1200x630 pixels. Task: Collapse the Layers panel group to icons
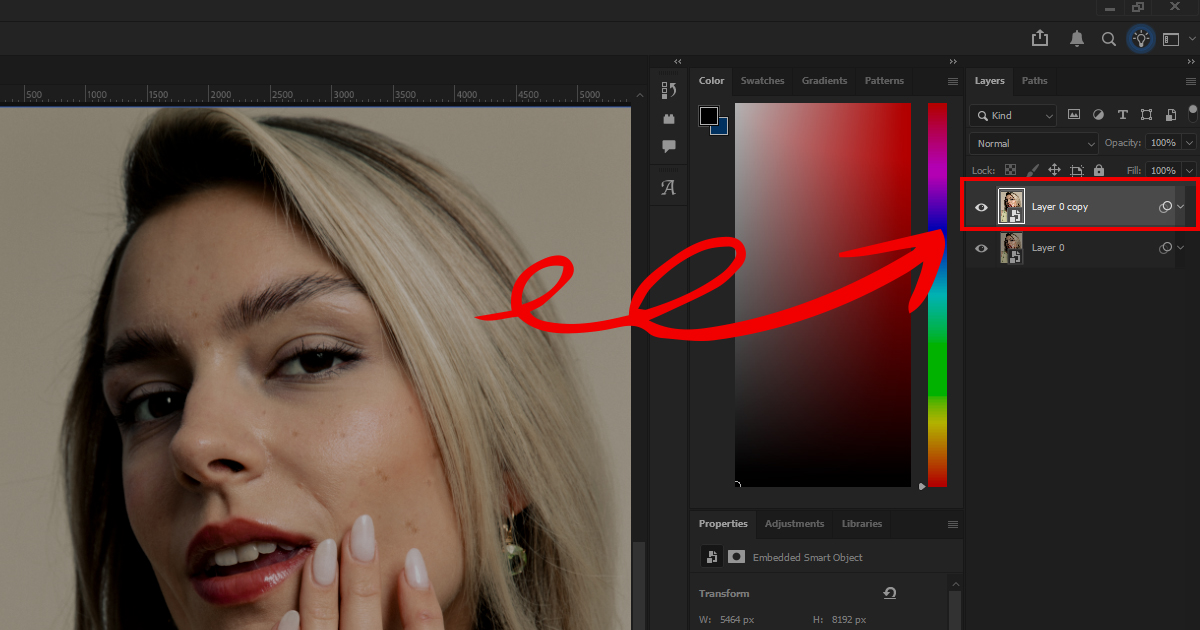(1190, 62)
